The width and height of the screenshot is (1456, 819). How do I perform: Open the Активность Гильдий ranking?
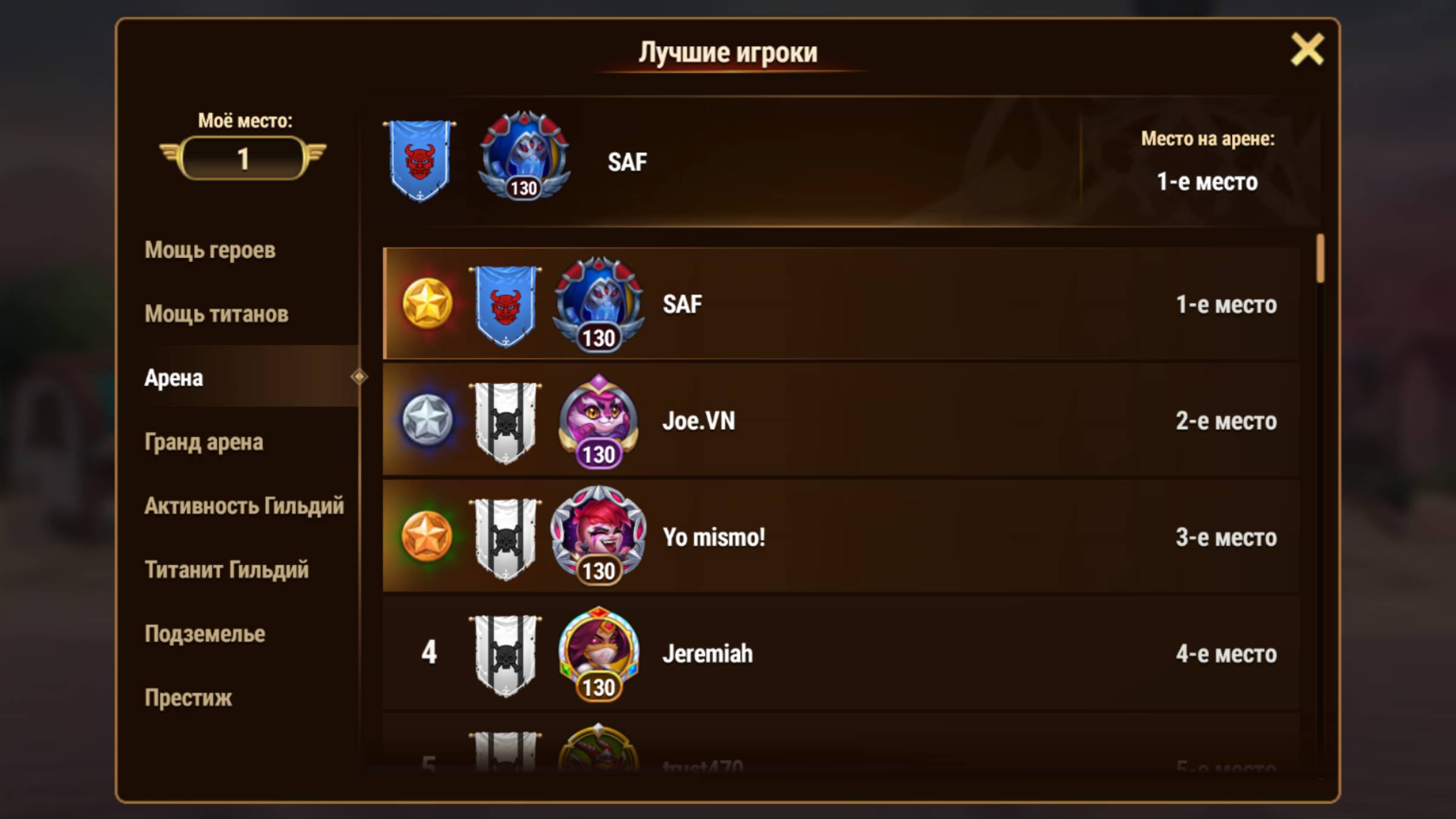tap(244, 506)
